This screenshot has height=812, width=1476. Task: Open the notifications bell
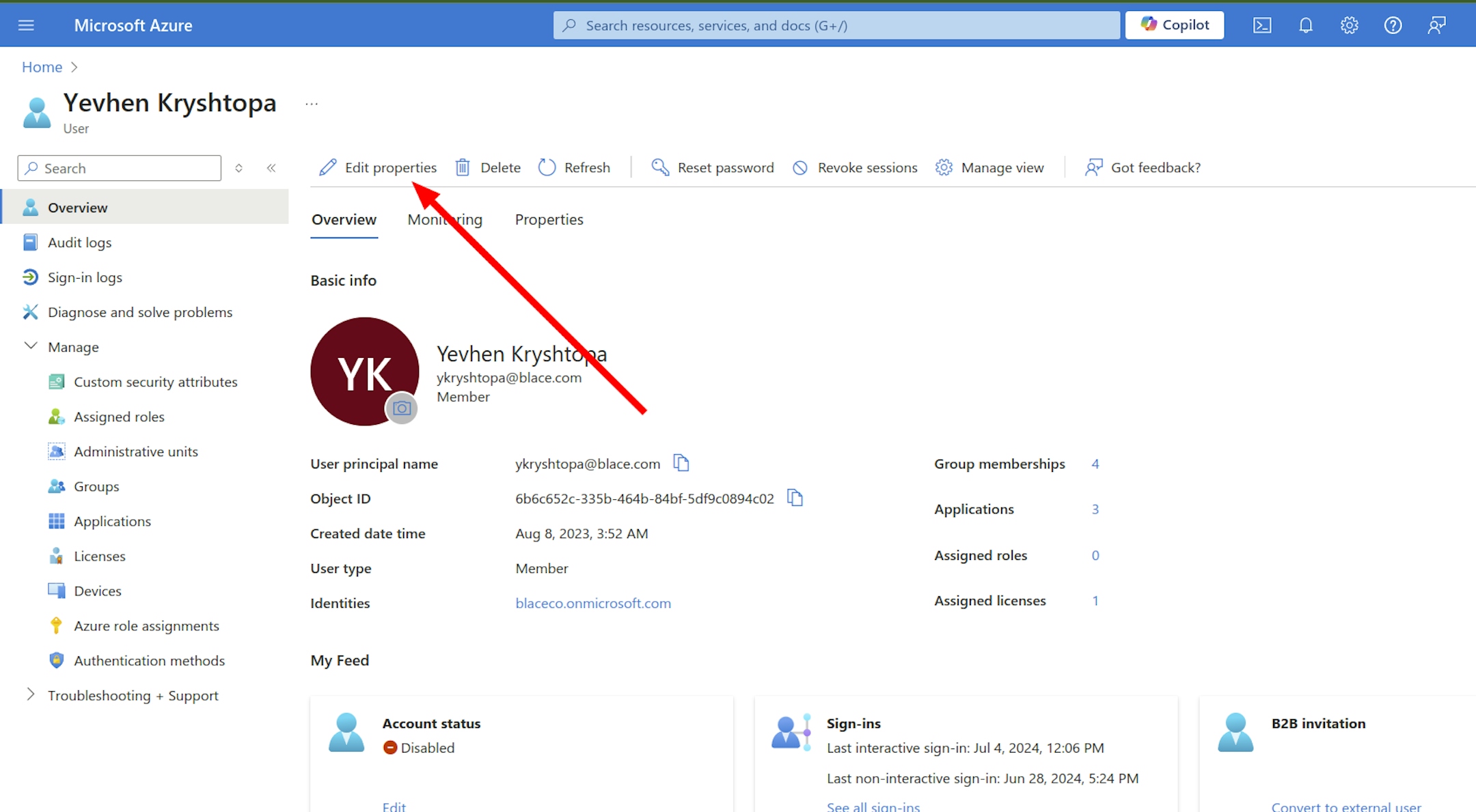click(1305, 25)
